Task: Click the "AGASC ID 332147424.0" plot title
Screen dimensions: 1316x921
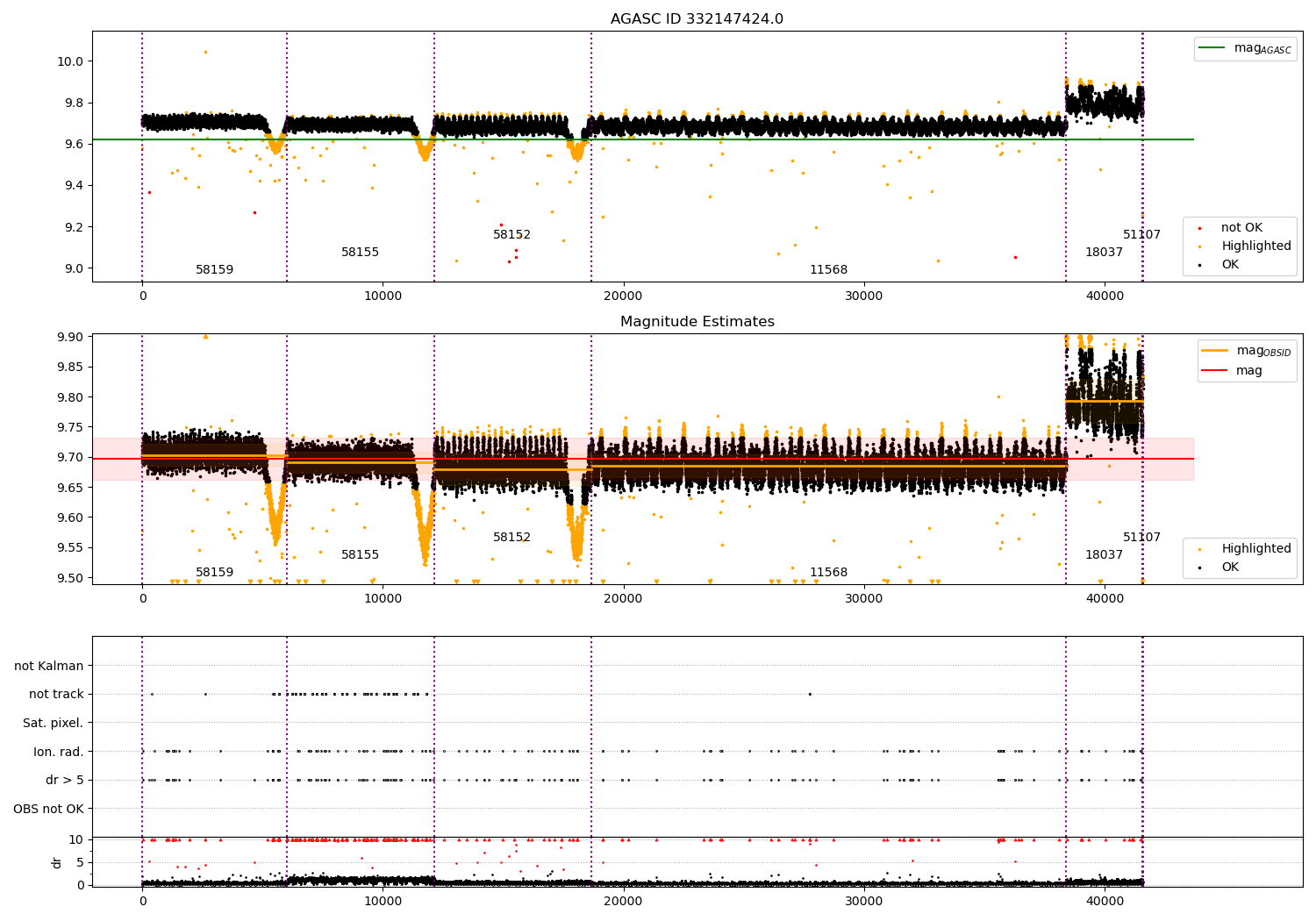Action: (697, 19)
